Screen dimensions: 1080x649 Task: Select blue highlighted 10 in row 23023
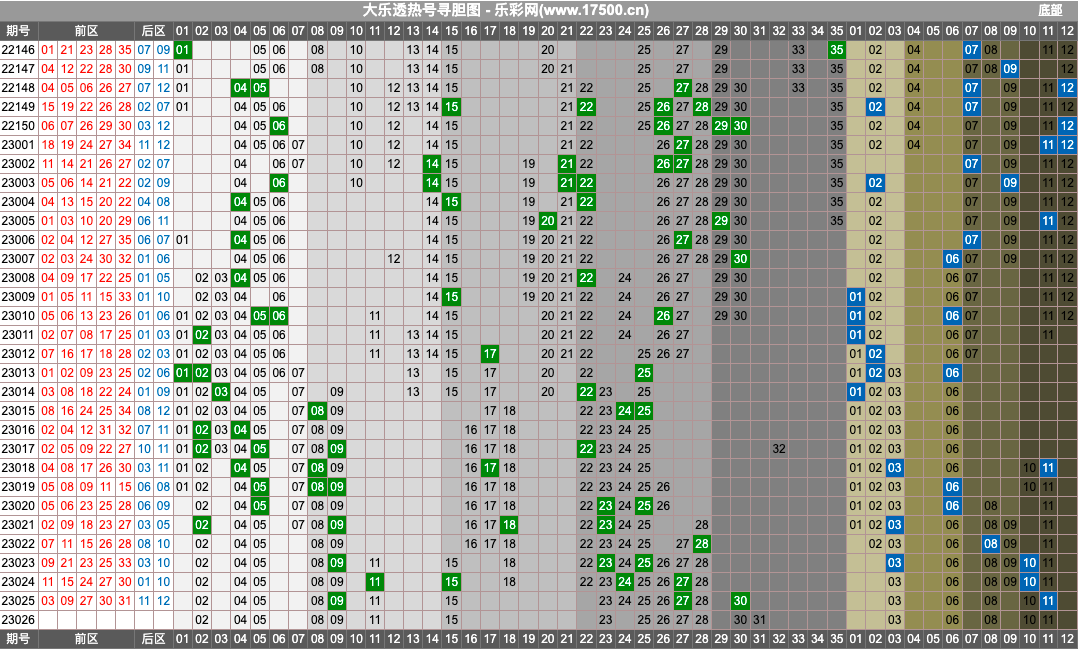tap(1029, 563)
